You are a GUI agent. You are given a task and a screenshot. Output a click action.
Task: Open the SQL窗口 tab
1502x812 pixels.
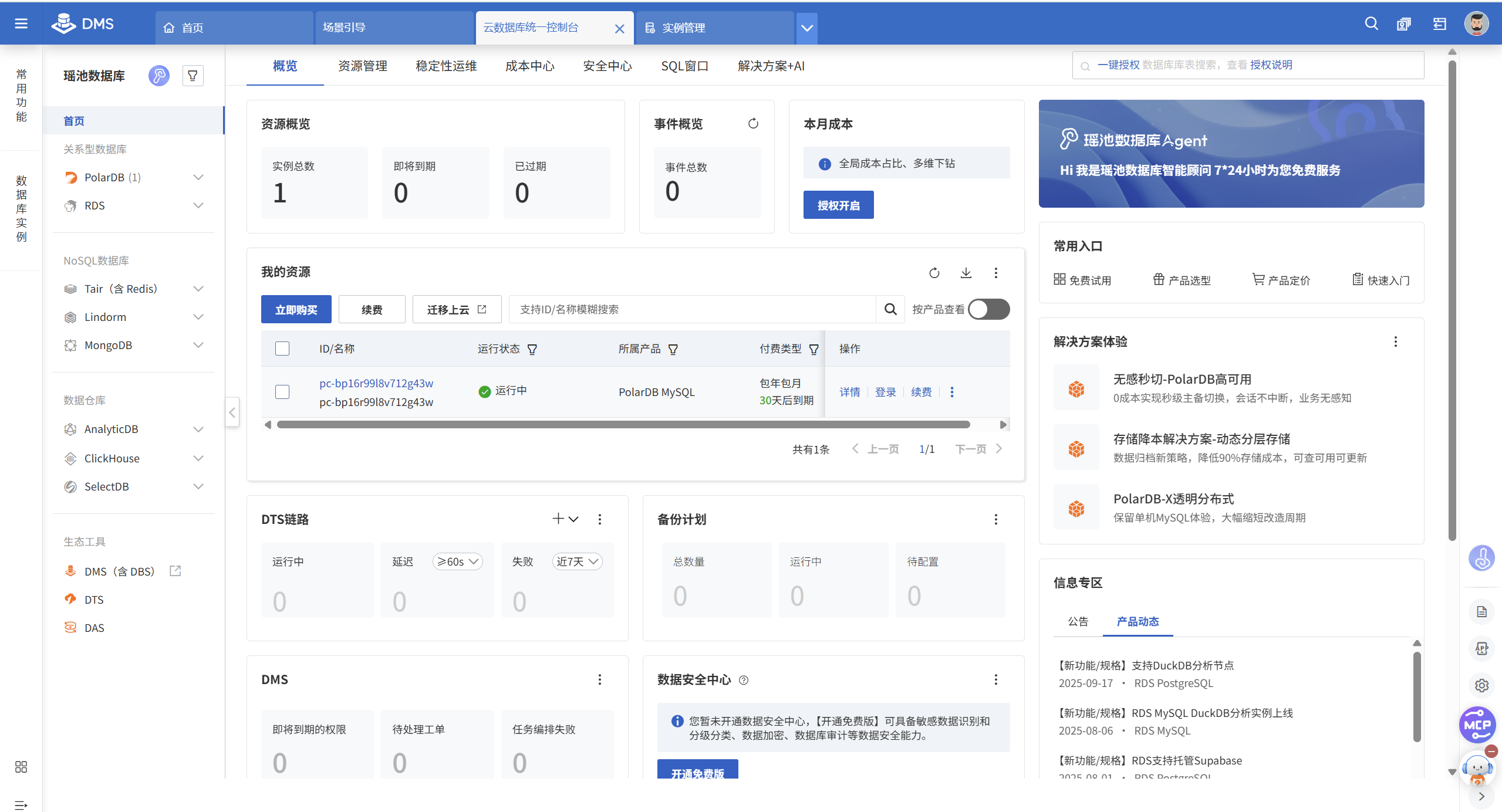point(684,66)
